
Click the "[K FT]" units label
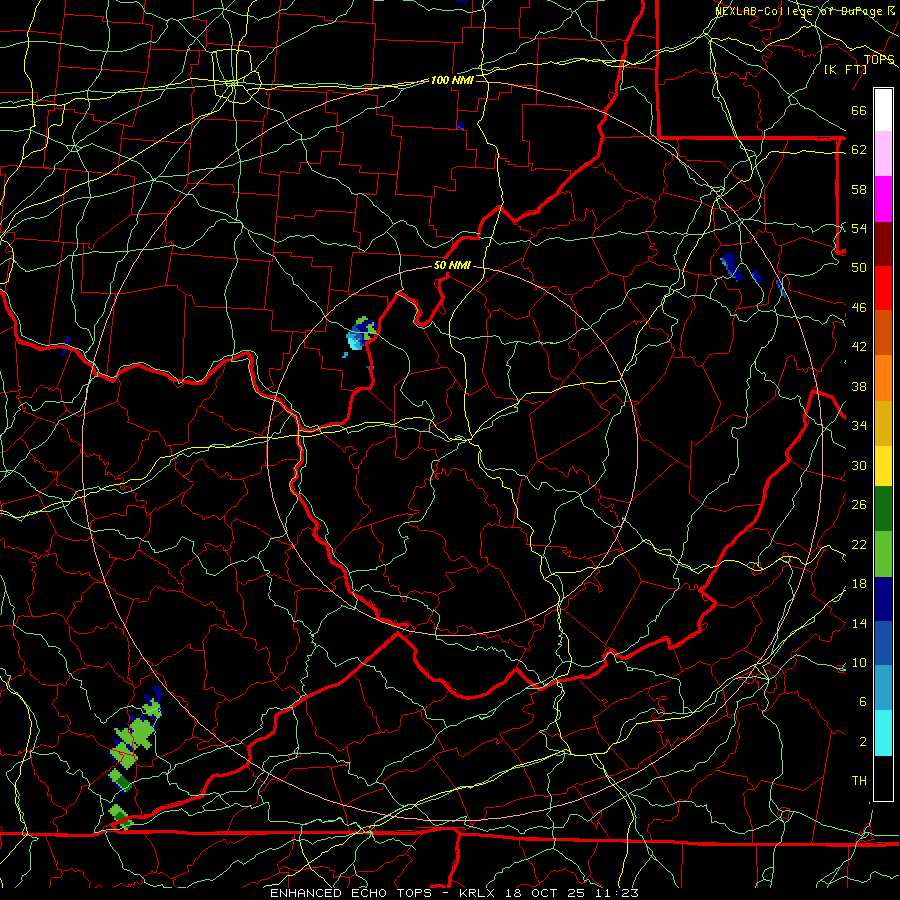coord(845,69)
